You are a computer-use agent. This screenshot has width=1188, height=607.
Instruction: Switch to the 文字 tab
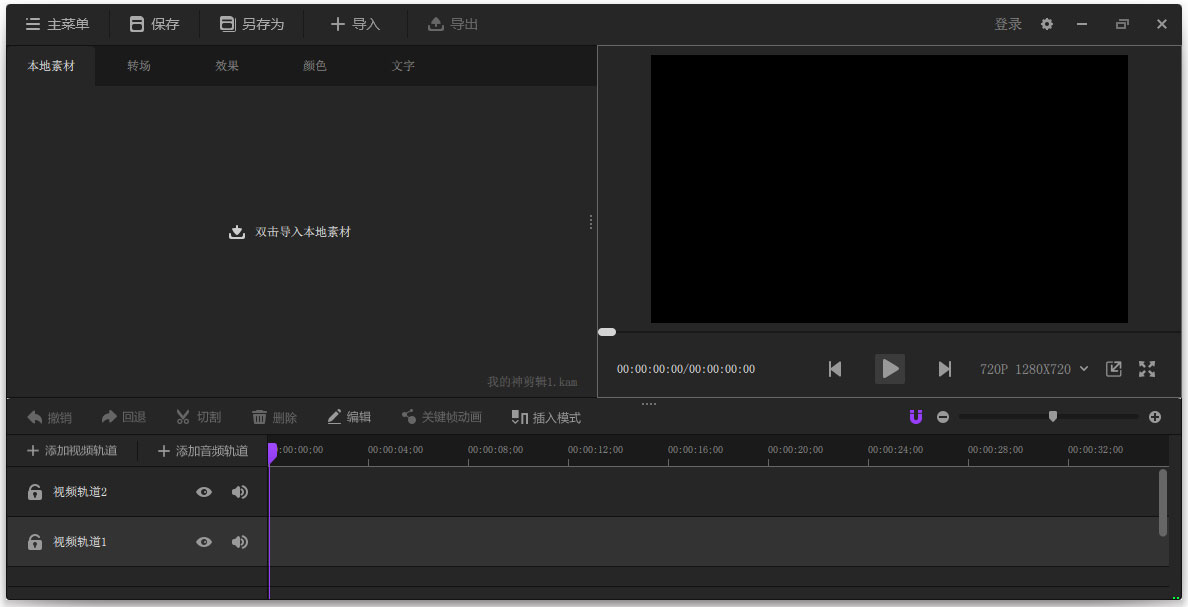403,66
